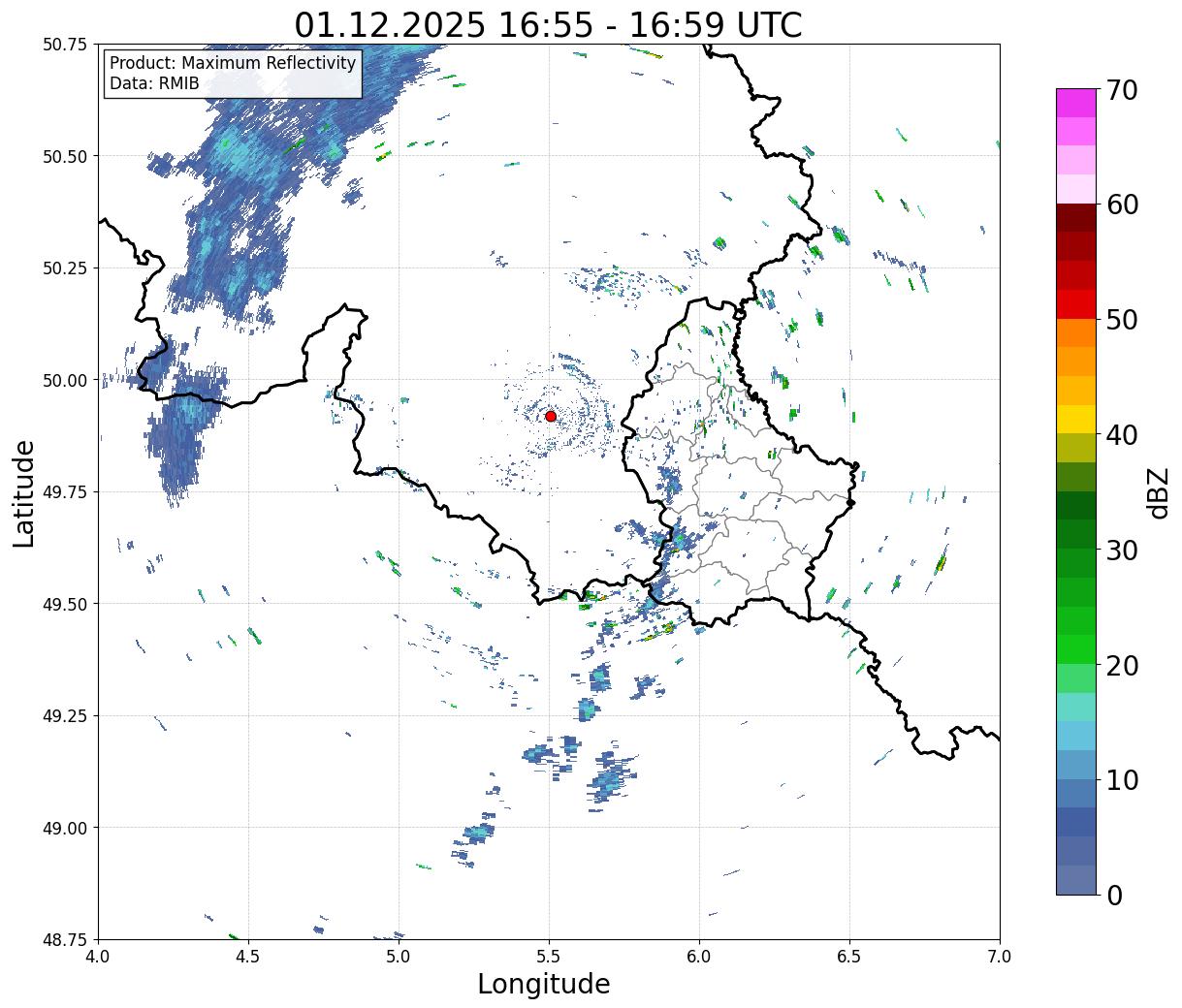The height and width of the screenshot is (1008, 1182).
Task: Click the dBZ colorbar label
Action: (x=1159, y=492)
